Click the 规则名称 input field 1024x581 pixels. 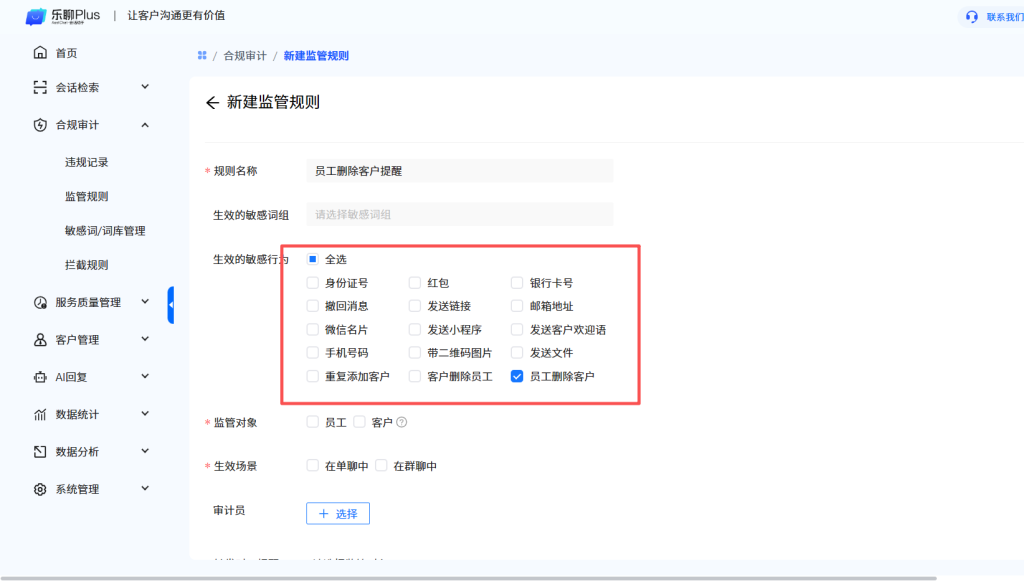[459, 171]
